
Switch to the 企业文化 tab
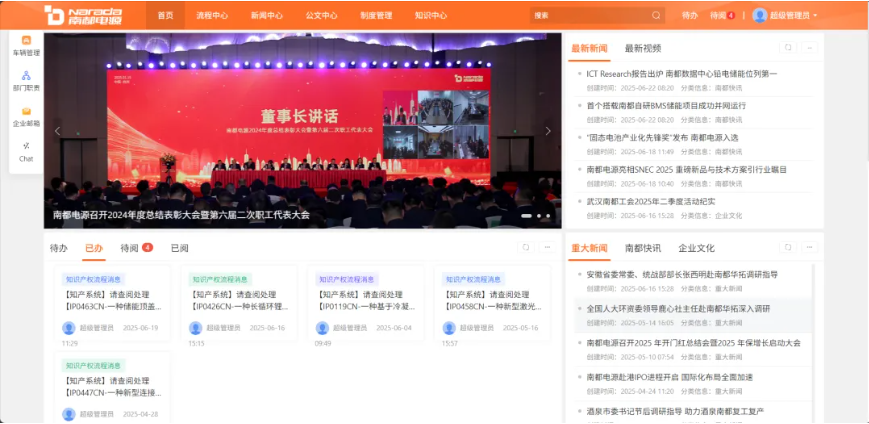pyautogui.click(x=697, y=248)
